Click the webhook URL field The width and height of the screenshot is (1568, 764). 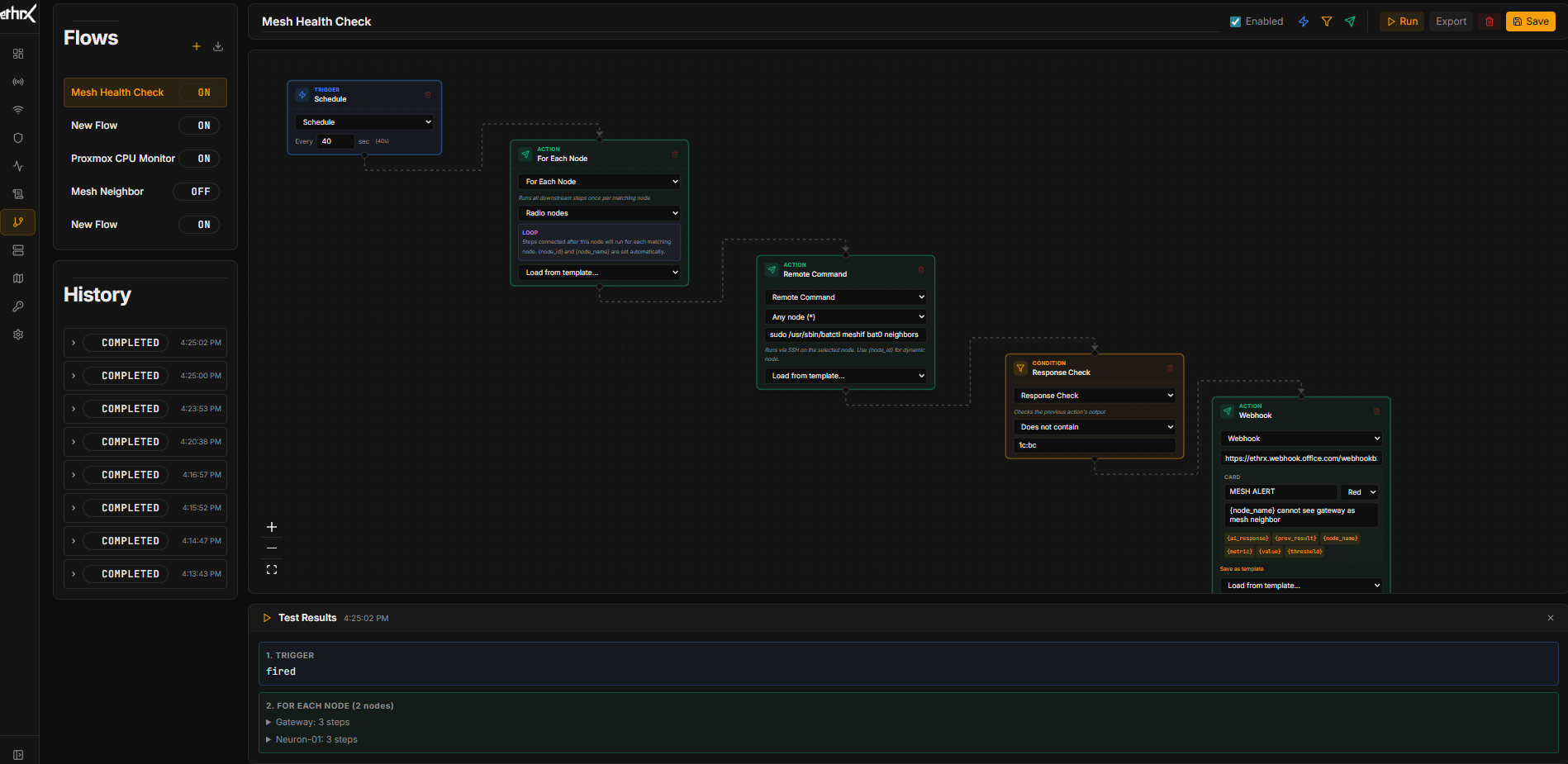pos(1301,458)
